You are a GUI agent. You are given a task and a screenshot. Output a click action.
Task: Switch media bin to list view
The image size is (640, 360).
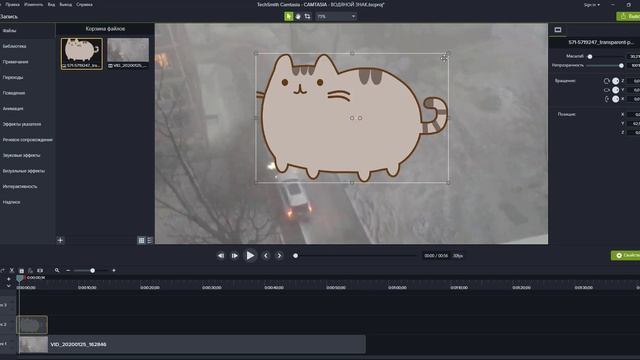tap(150, 240)
